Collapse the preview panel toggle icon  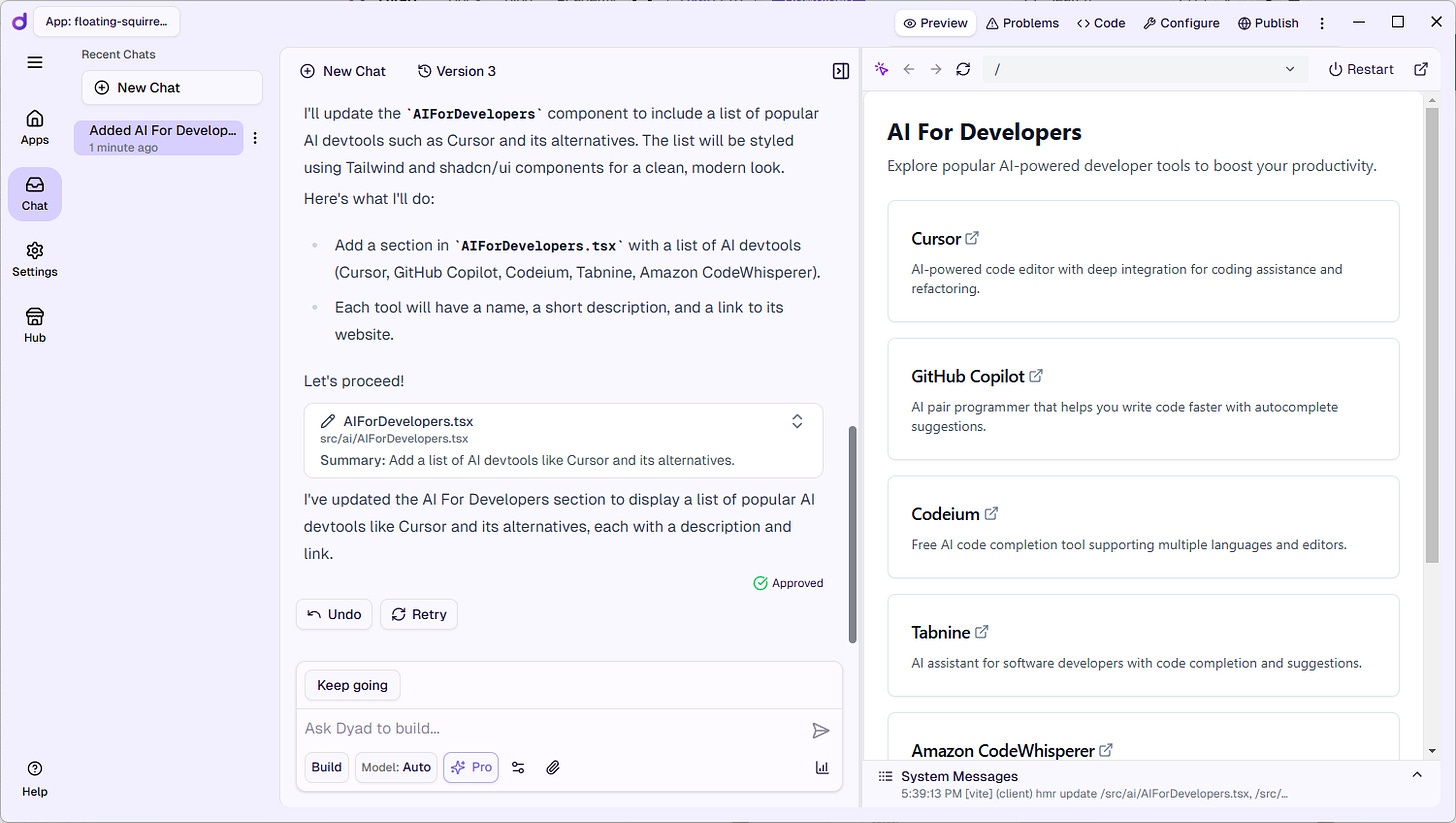(x=841, y=71)
